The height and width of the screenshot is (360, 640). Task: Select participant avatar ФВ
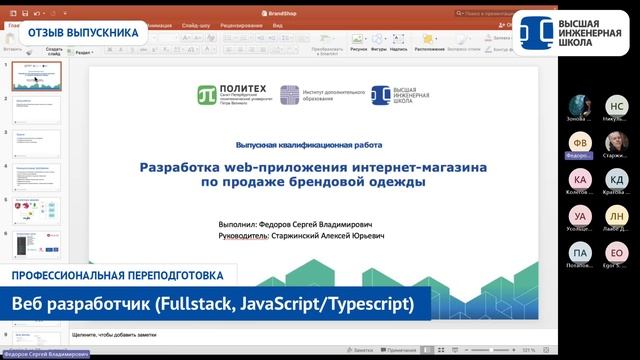(580, 143)
